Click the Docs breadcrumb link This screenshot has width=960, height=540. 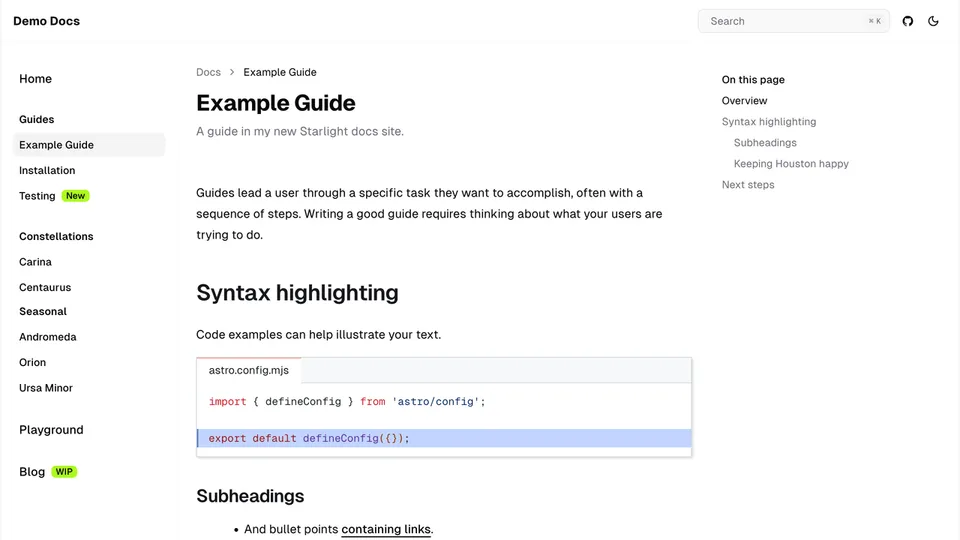click(x=208, y=72)
